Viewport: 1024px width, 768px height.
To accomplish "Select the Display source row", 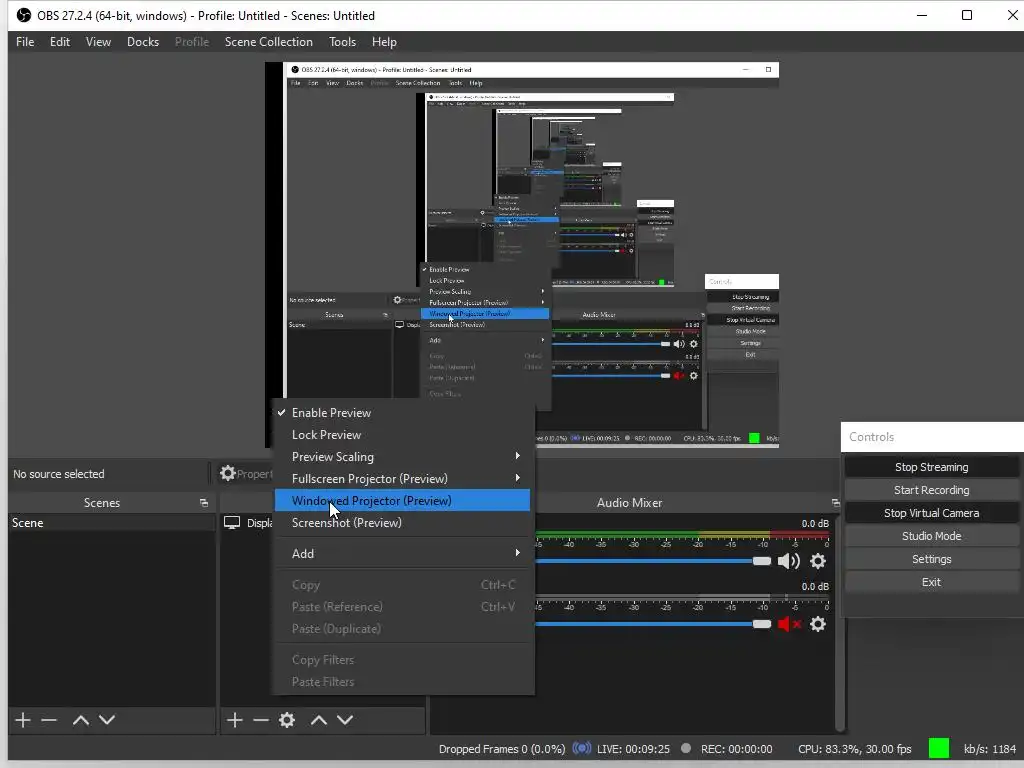I will pyautogui.click(x=247, y=522).
